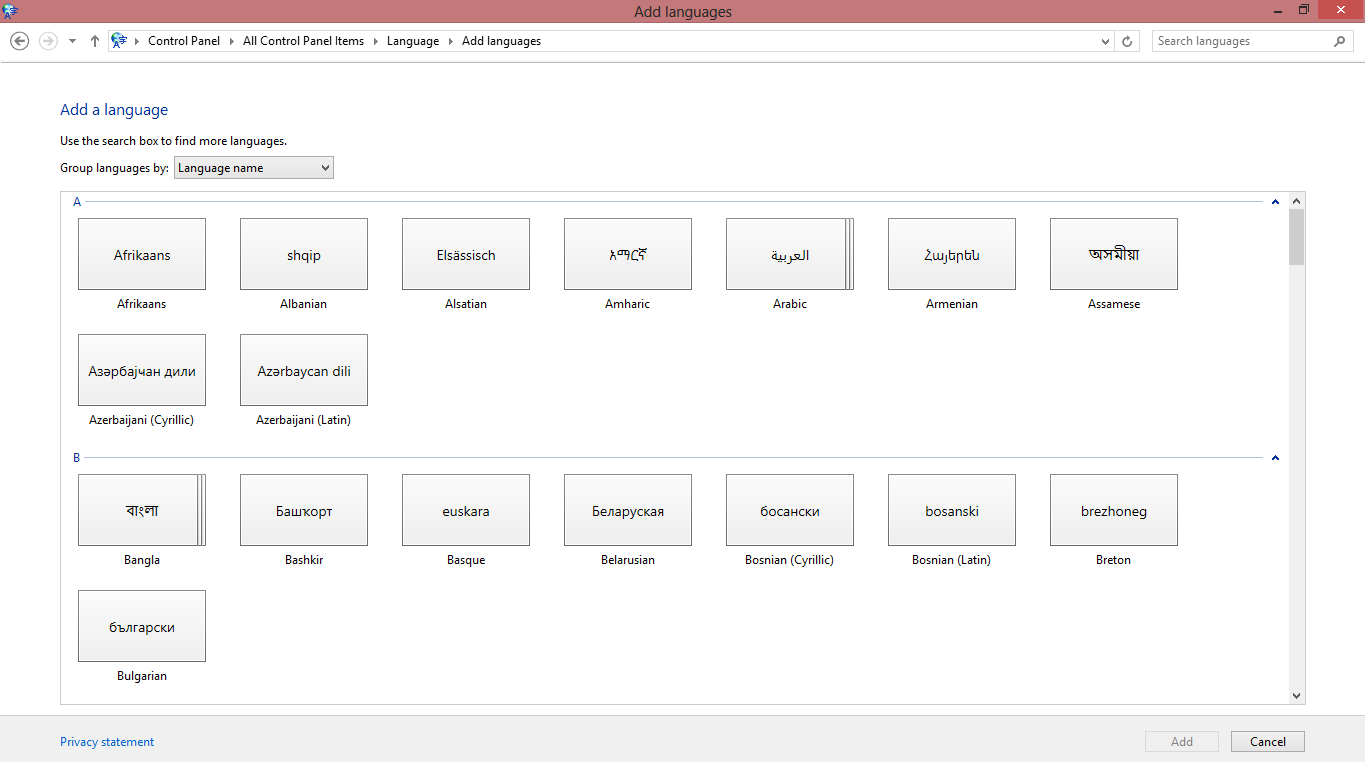1365x762 pixels.
Task: Open the Privacy statement link
Action: pyautogui.click(x=107, y=742)
